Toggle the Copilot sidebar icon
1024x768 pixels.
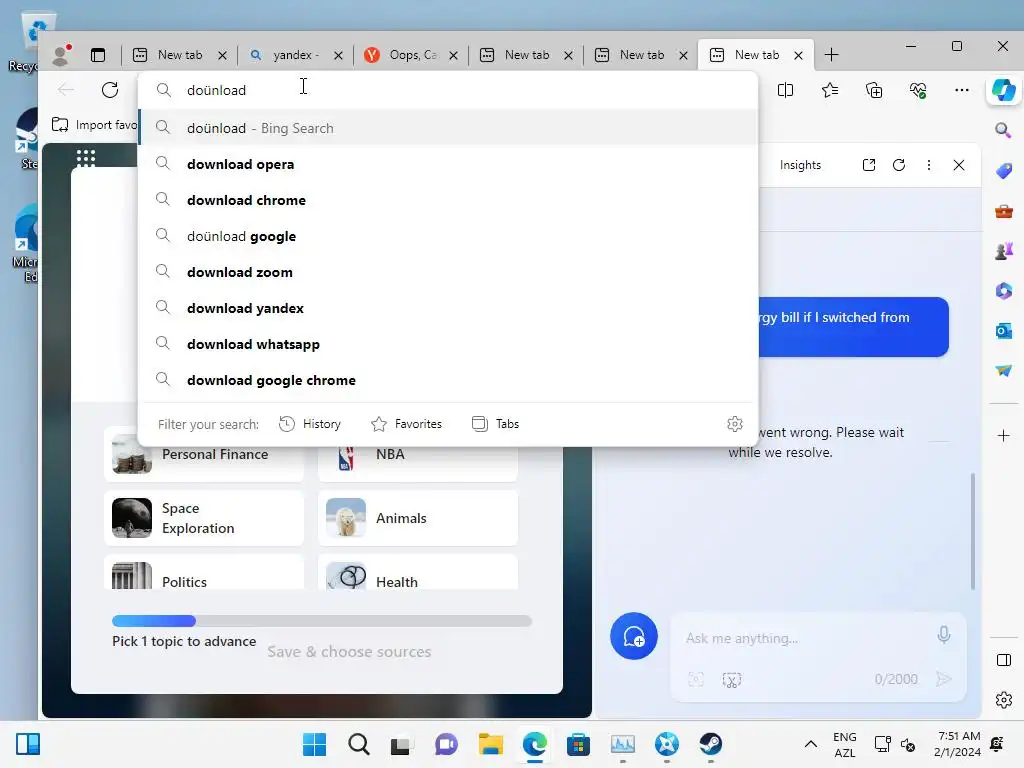coord(1004,90)
